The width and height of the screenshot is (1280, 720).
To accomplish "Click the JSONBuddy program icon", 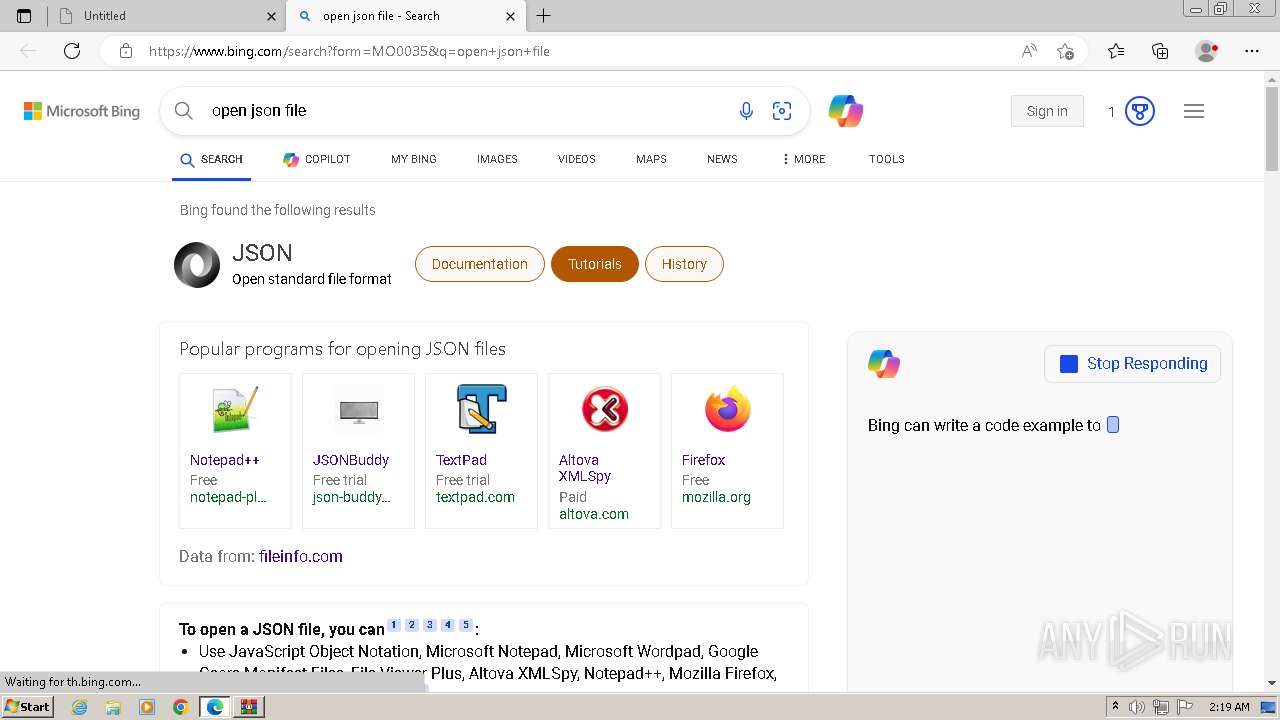I will 358,410.
